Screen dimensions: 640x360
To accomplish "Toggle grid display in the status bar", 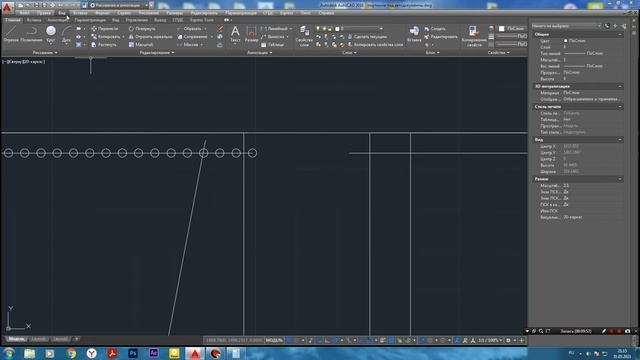I will click(290, 340).
